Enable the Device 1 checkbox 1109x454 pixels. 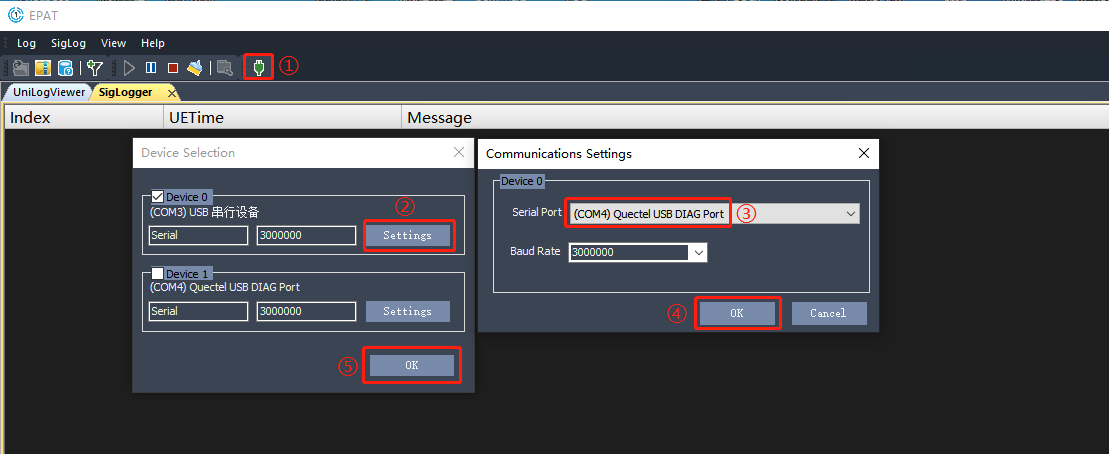[157, 274]
